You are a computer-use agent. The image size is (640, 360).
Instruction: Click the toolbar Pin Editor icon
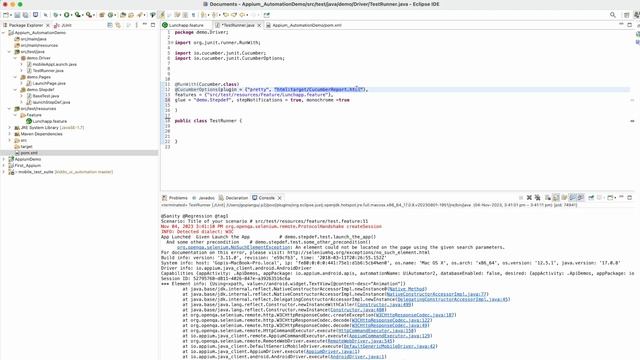(267, 15)
